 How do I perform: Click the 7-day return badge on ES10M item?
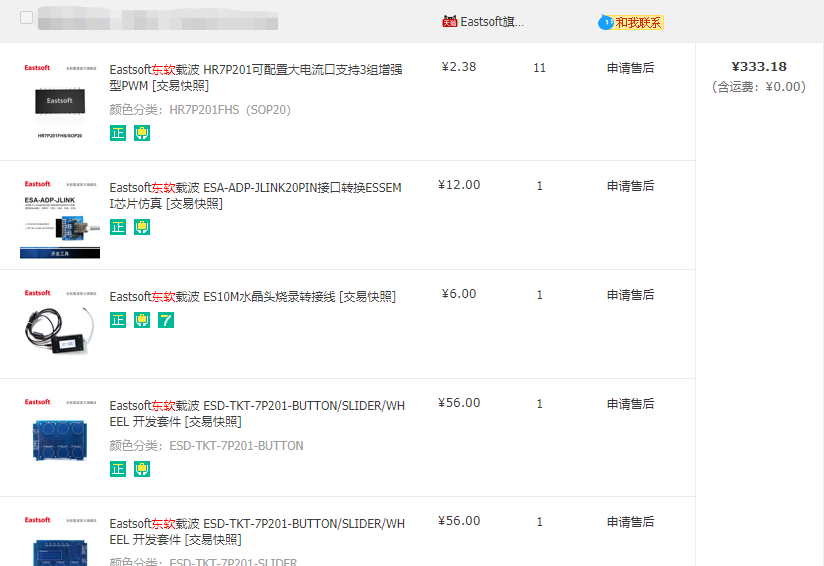(166, 320)
